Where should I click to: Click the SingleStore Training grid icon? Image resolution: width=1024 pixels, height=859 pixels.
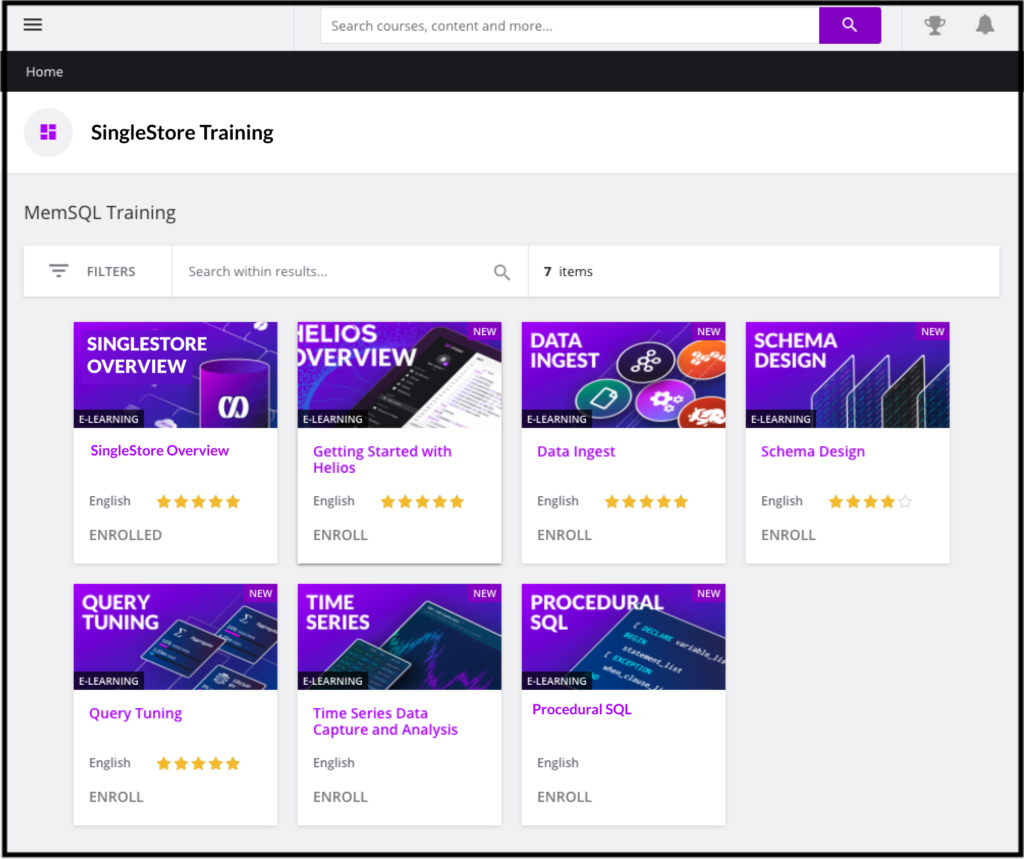tap(48, 132)
